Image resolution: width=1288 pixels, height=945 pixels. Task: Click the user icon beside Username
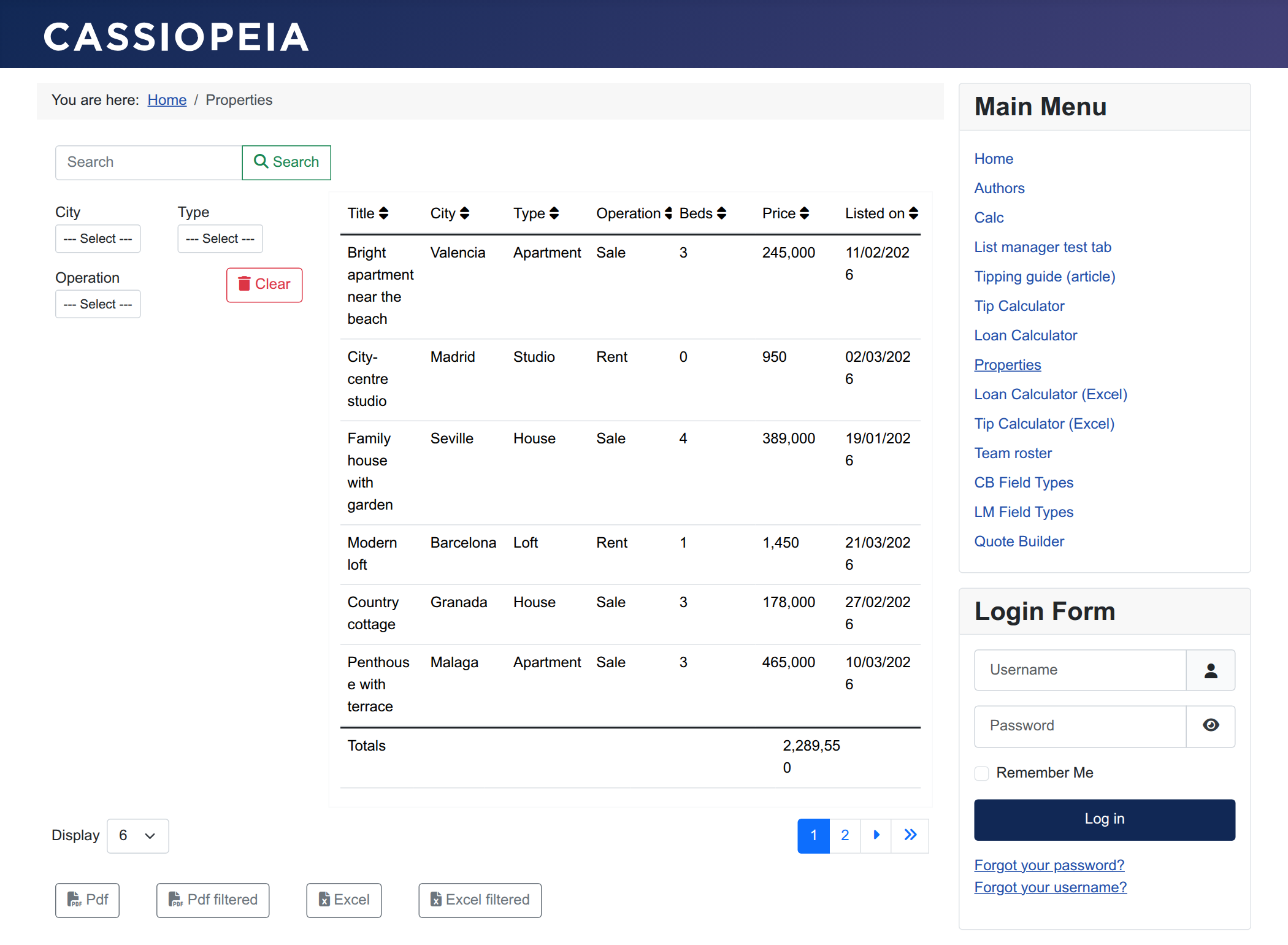point(1211,670)
